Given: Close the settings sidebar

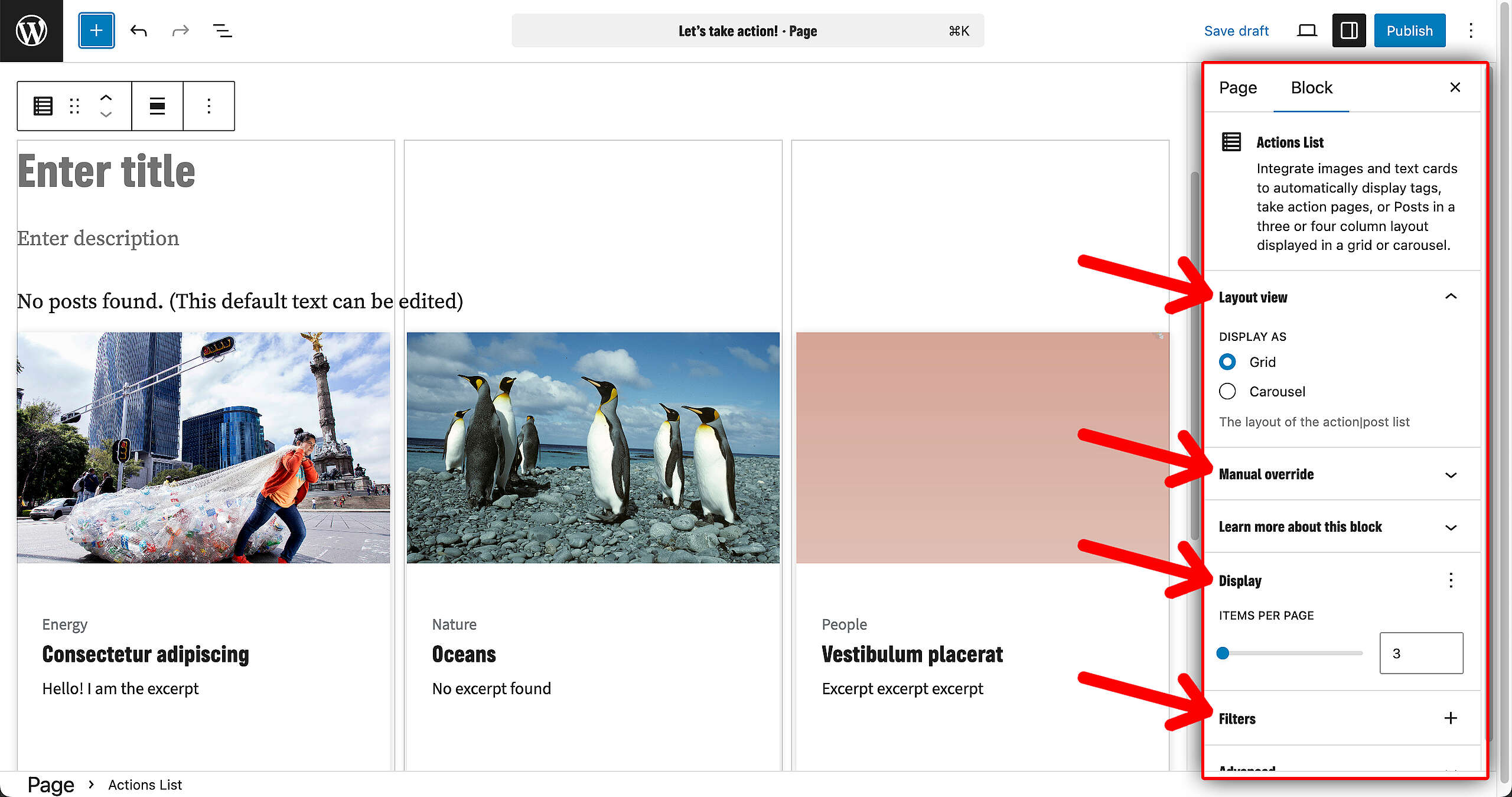Looking at the screenshot, I should click(1455, 87).
